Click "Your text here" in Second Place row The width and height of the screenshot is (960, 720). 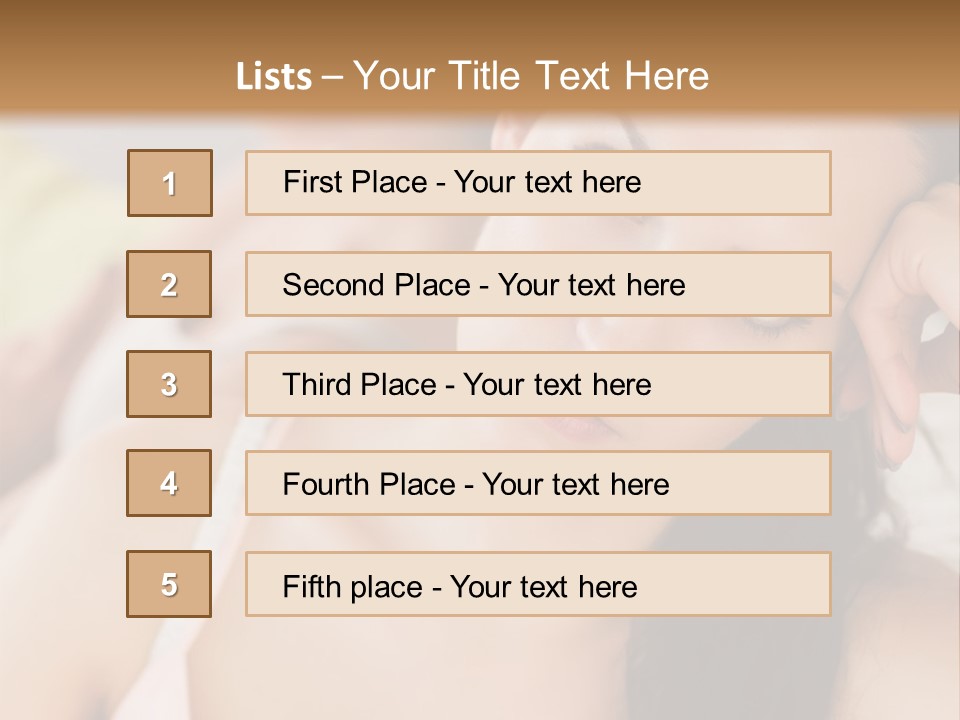(x=591, y=285)
